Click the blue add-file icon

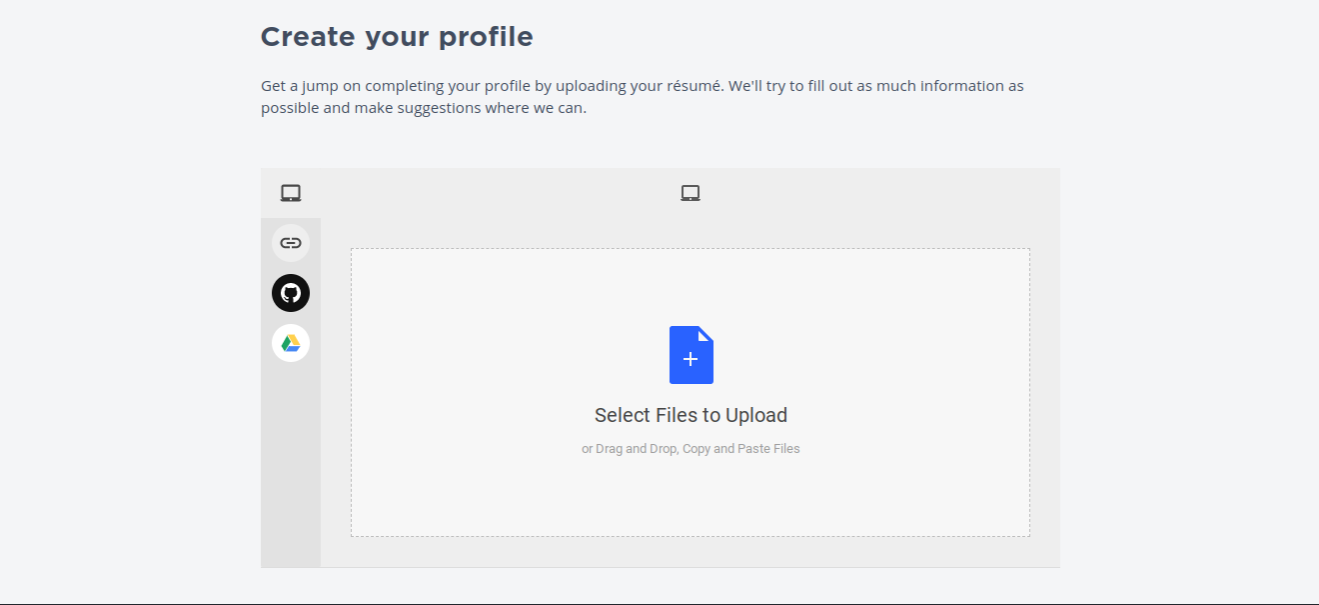(691, 355)
